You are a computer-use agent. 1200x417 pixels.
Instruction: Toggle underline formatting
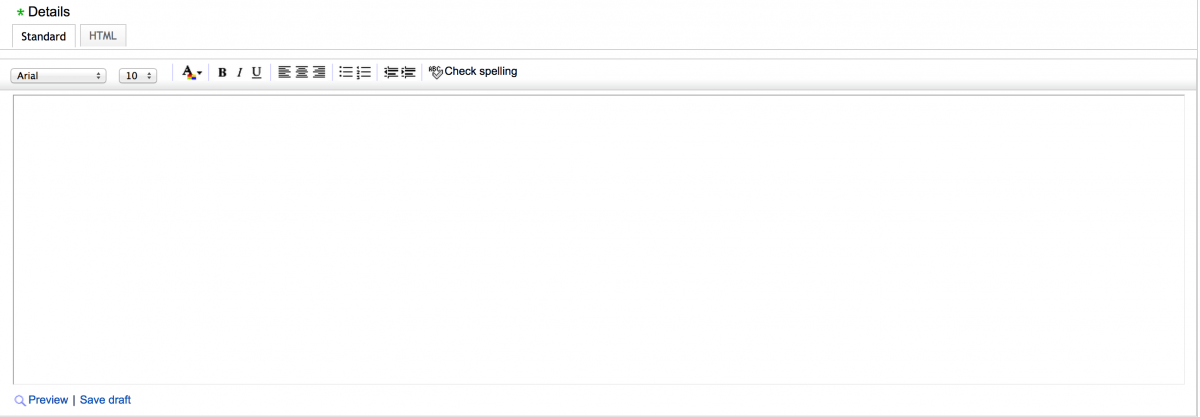tap(257, 73)
